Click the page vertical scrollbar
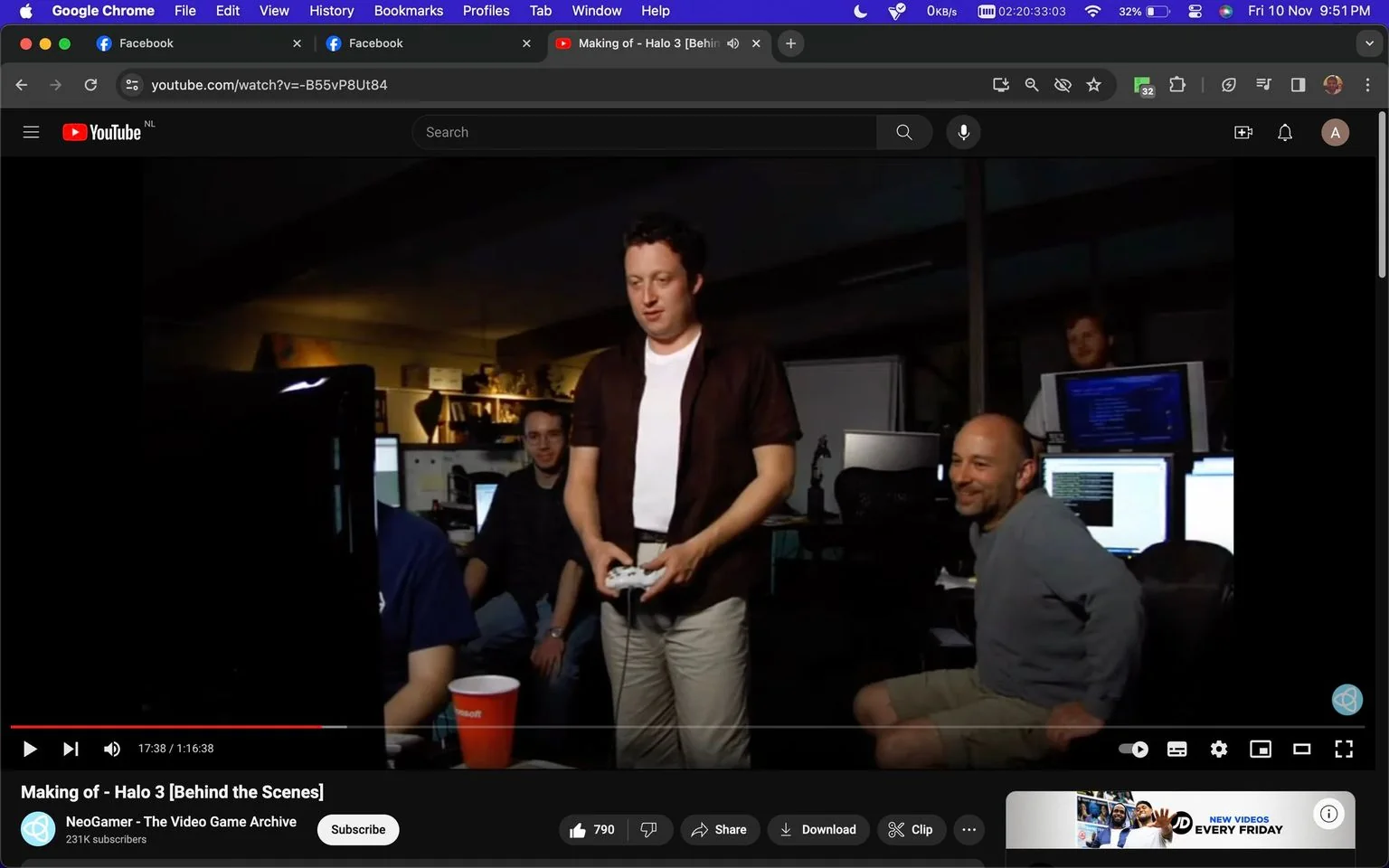This screenshot has height=868, width=1389. coord(1382,195)
